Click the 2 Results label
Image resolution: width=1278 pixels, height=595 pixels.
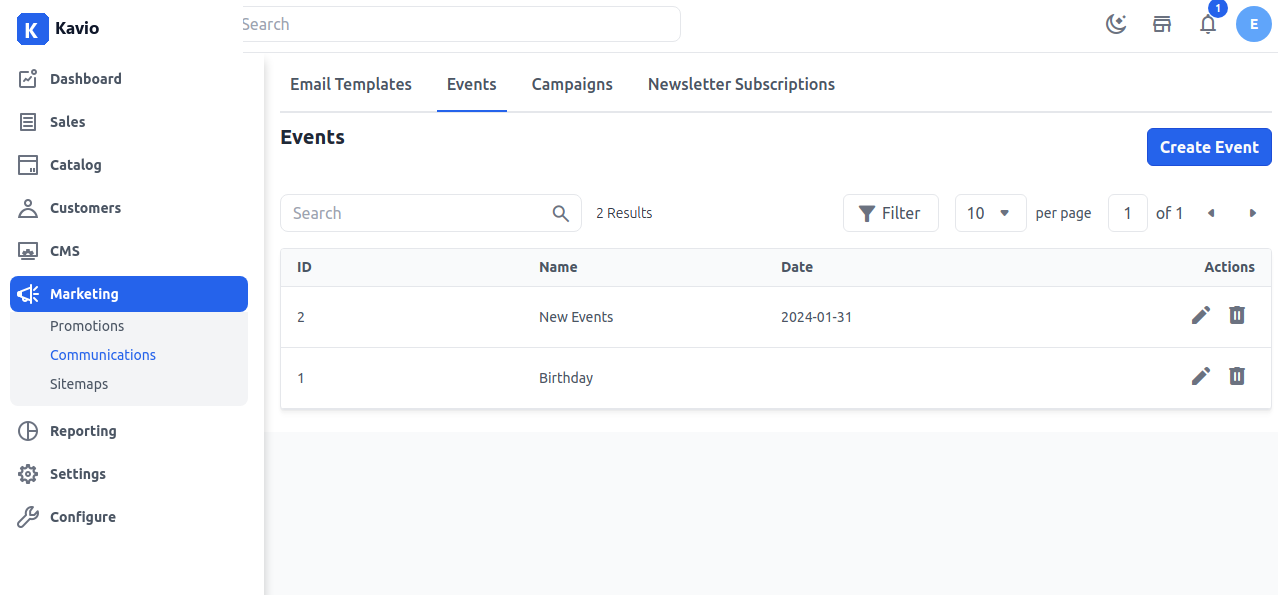[x=624, y=213]
